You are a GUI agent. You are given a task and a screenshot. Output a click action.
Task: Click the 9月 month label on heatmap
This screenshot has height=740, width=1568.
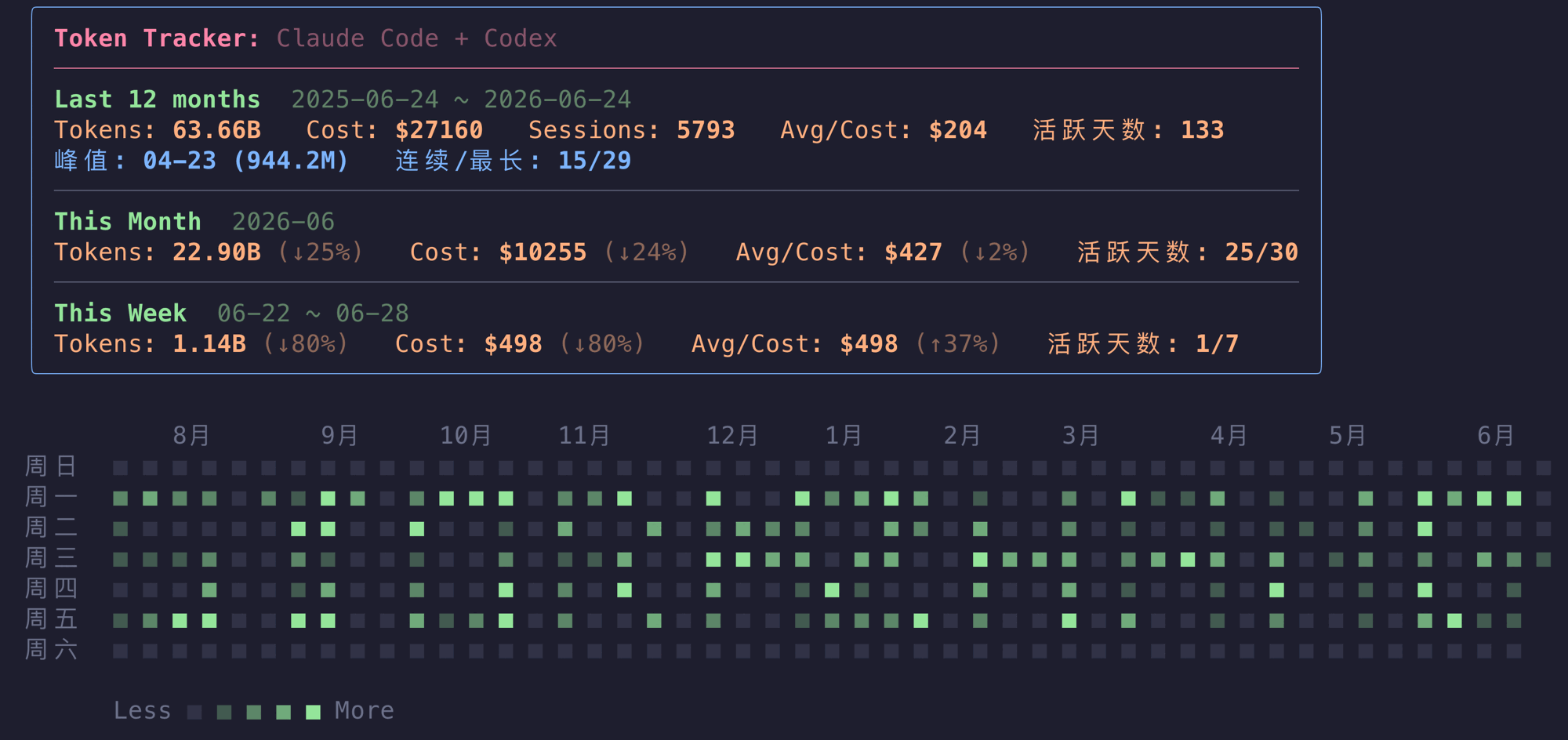339,435
